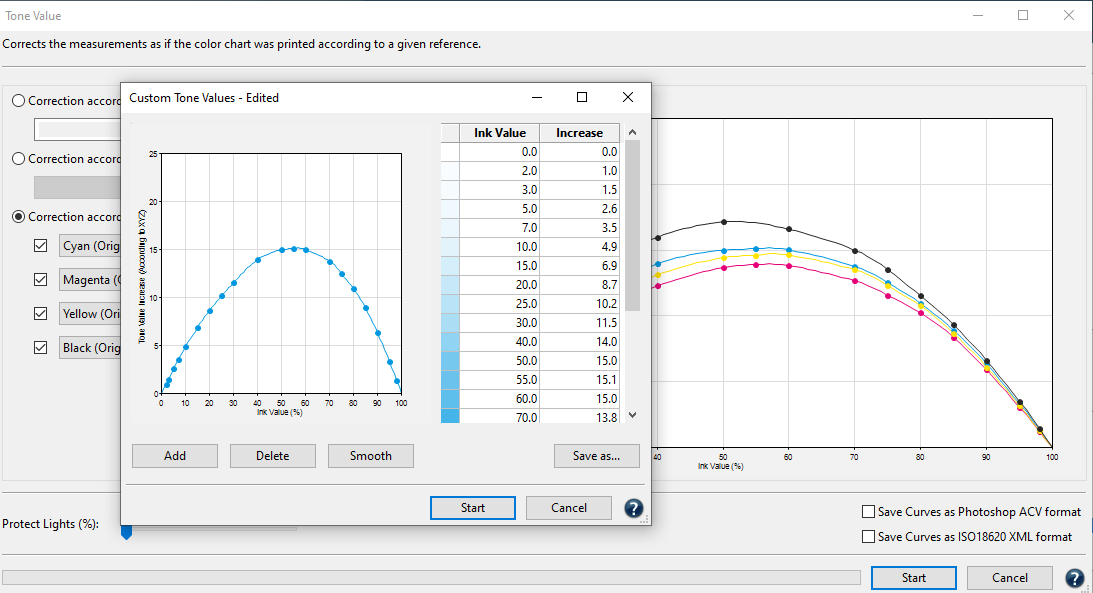Click the Ink Value column header
This screenshot has height=593, width=1093.
pos(500,132)
